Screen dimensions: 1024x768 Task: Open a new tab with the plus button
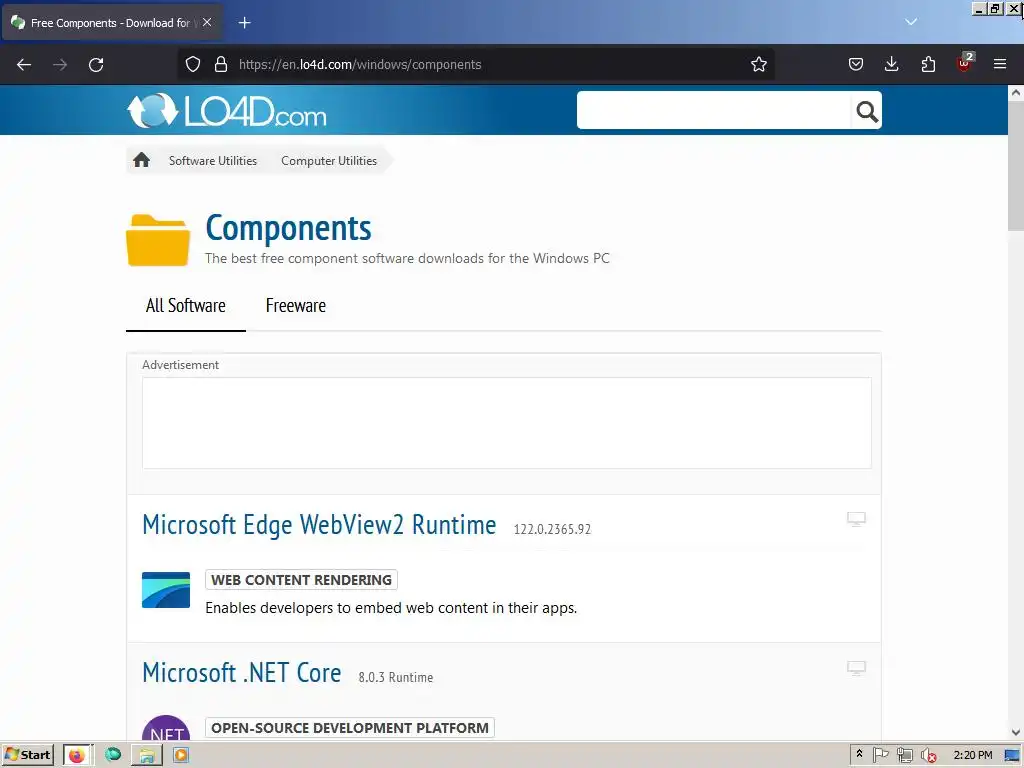tap(244, 23)
